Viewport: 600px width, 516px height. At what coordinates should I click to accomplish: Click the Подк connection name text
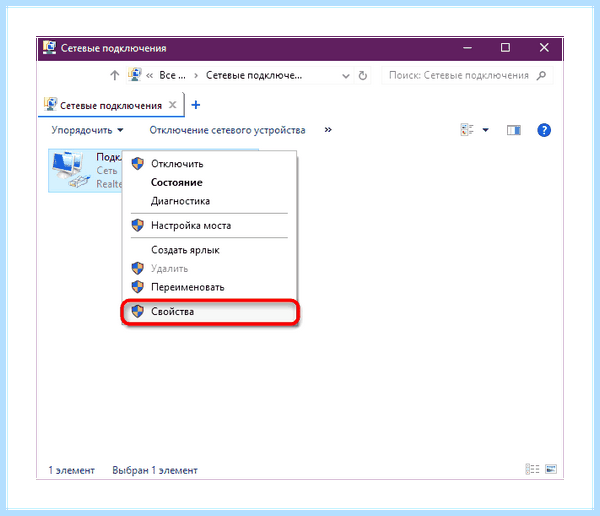[x=109, y=157]
